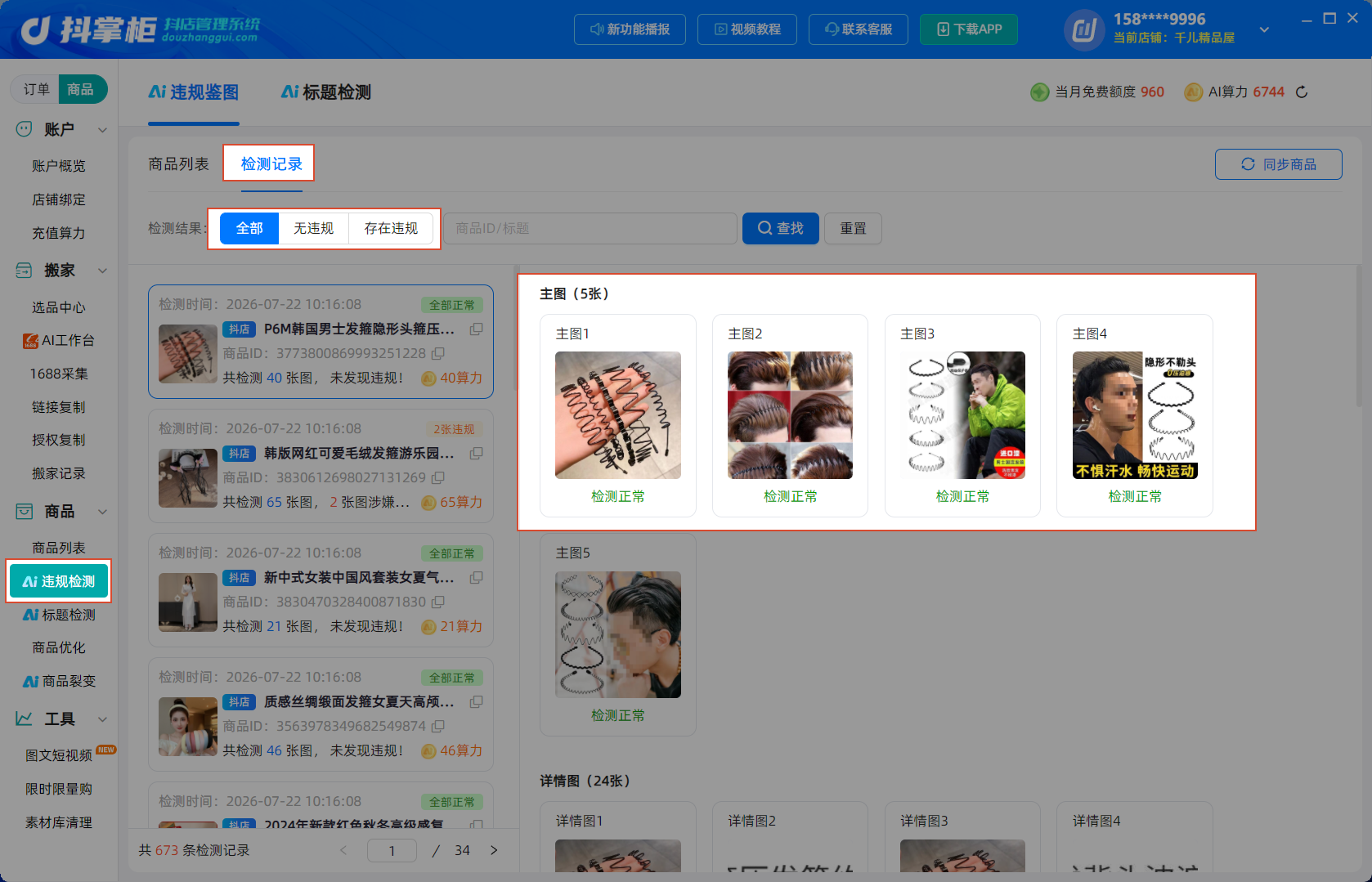Click the 重置 reset button
The image size is (1372, 882).
tap(853, 228)
